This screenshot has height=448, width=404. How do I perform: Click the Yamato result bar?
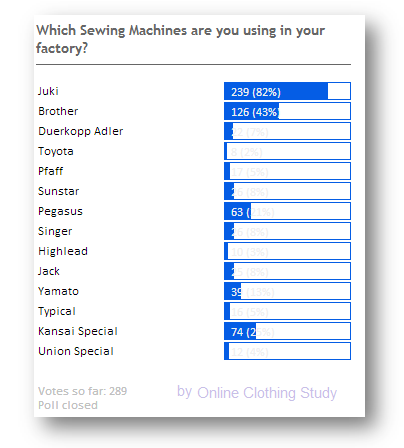287,291
